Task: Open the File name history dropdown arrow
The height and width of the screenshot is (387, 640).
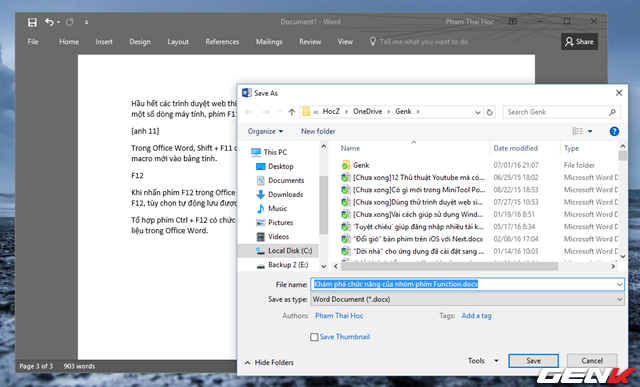Action: [619, 285]
